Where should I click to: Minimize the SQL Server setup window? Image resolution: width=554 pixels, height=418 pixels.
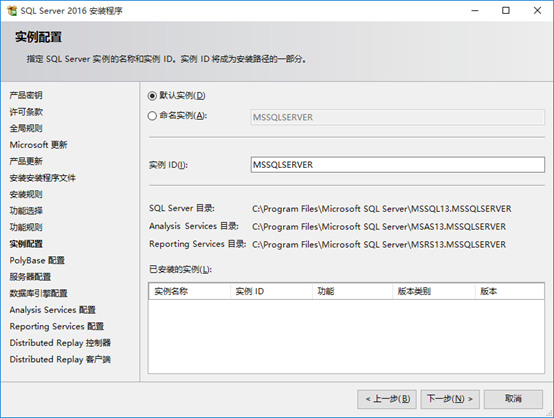tap(475, 11)
